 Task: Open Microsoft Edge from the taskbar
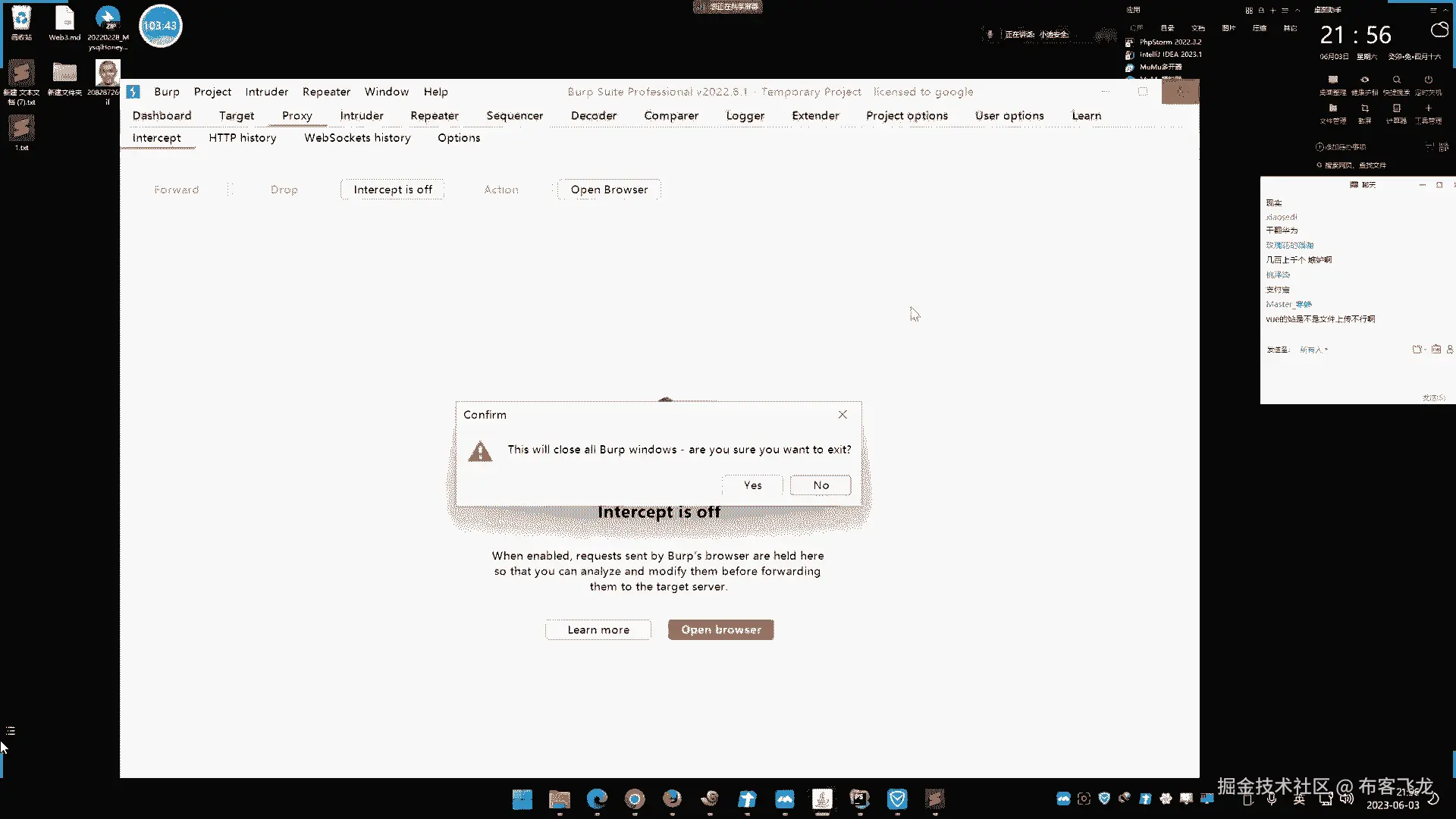pos(597,799)
